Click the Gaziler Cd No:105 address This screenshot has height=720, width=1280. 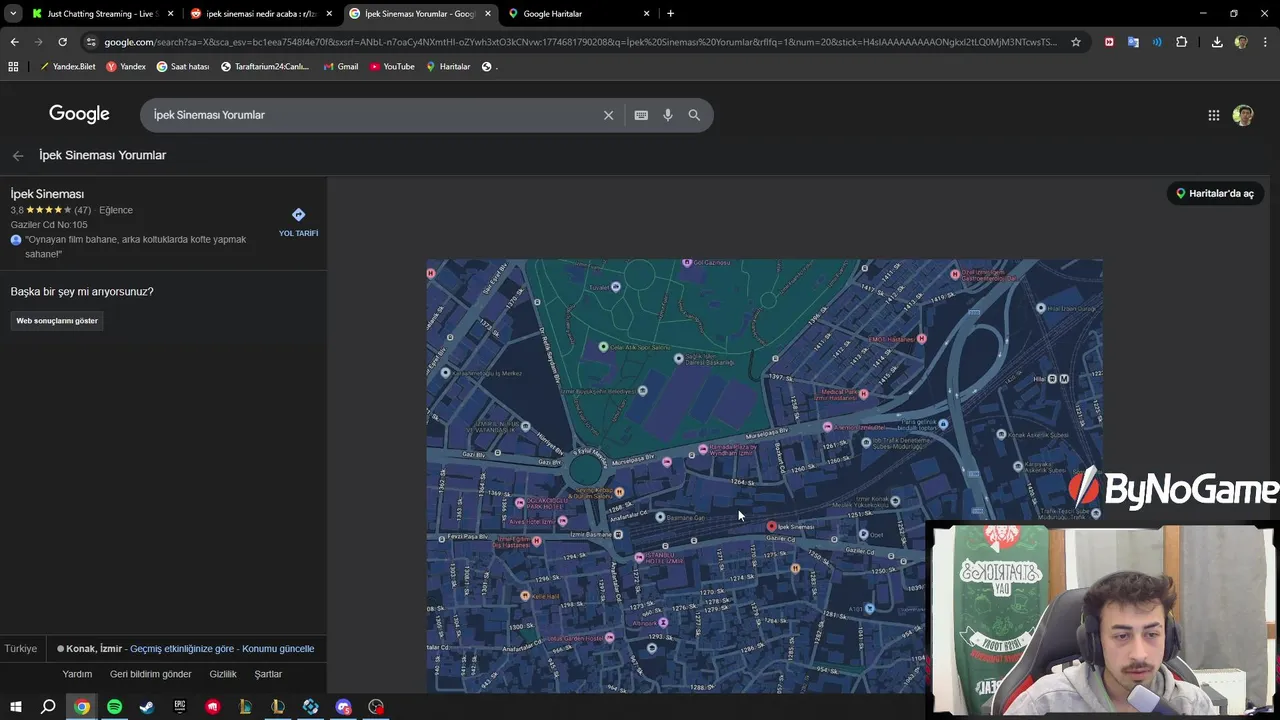(x=49, y=225)
